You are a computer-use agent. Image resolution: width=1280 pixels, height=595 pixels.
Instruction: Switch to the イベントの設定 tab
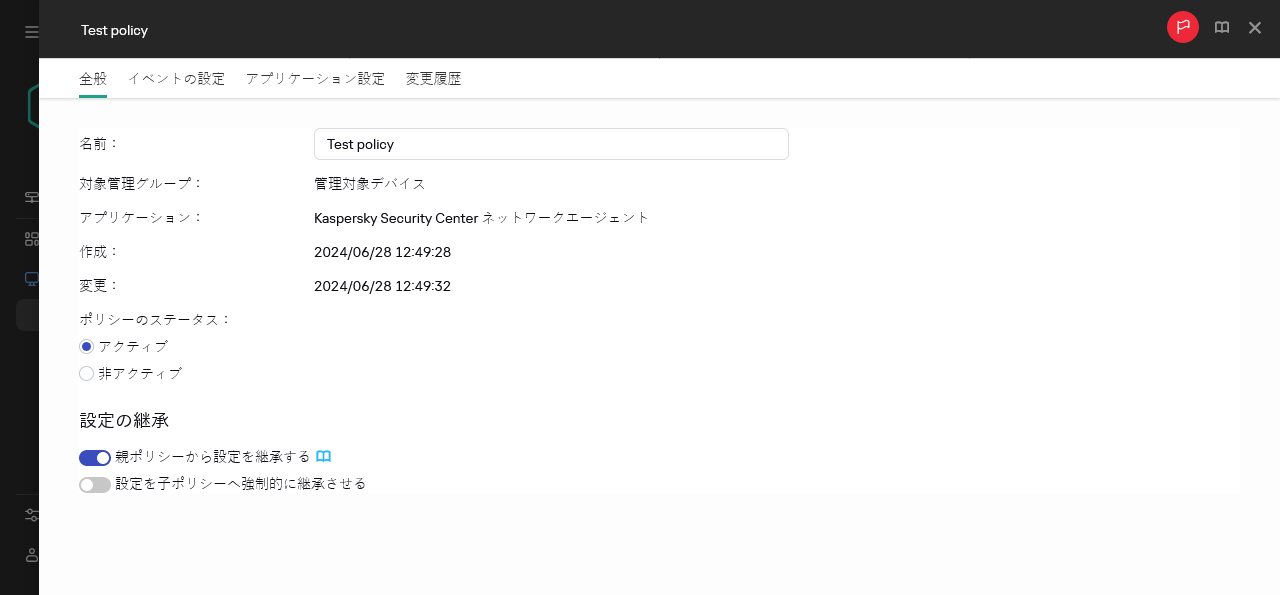coord(176,78)
